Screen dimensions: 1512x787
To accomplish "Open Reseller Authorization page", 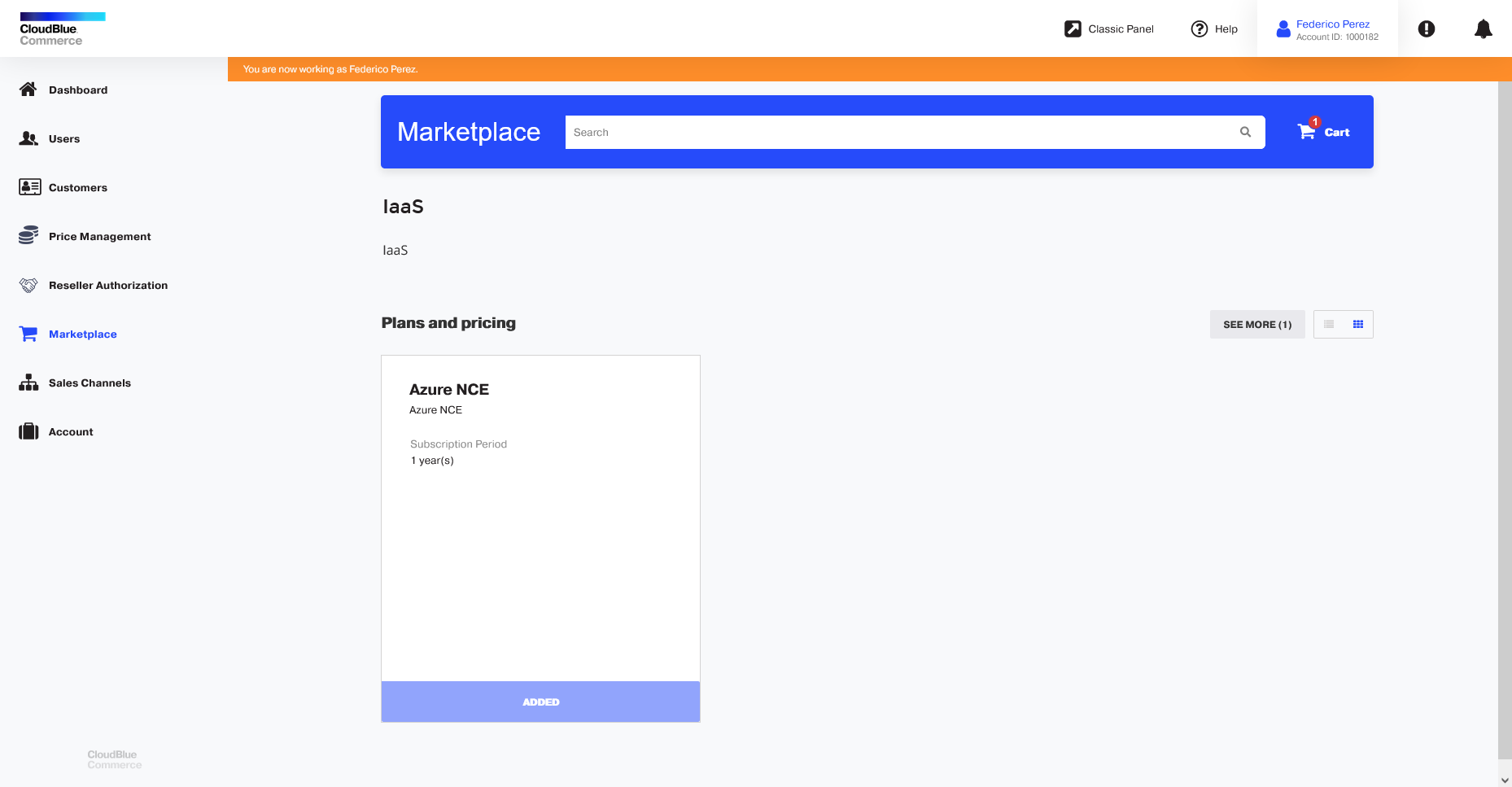I will [x=108, y=285].
